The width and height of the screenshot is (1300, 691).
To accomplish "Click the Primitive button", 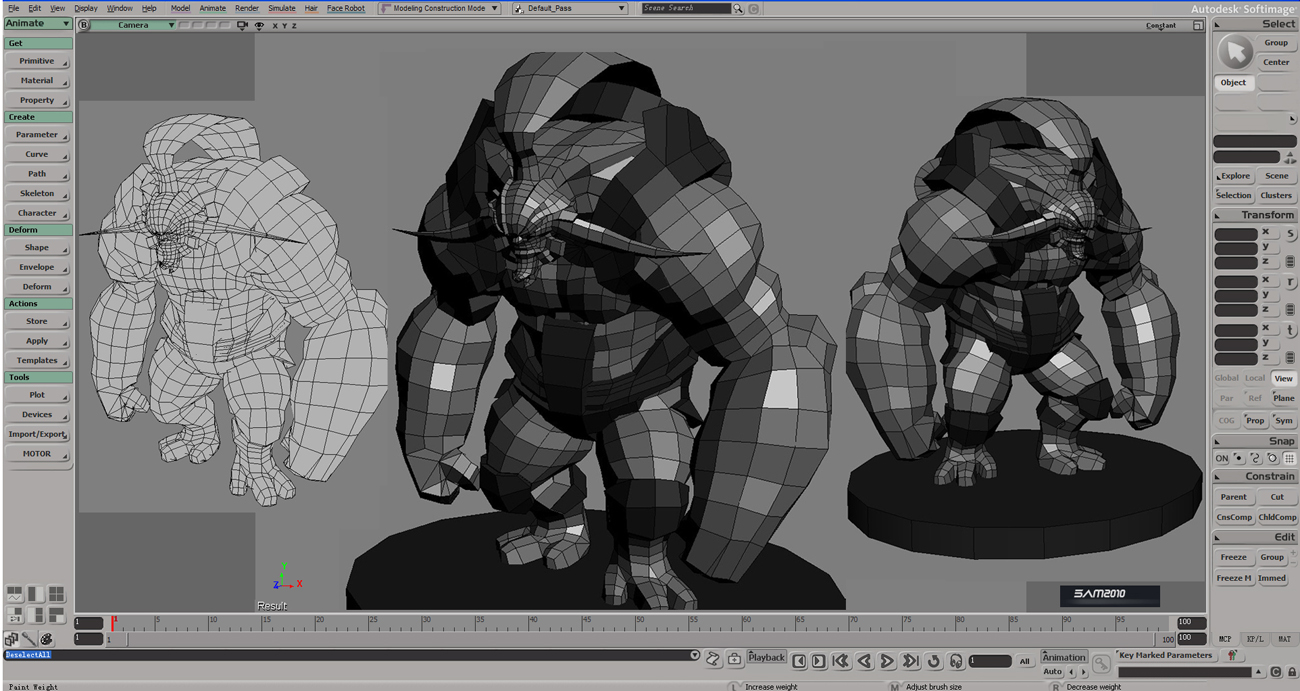I will [37, 61].
